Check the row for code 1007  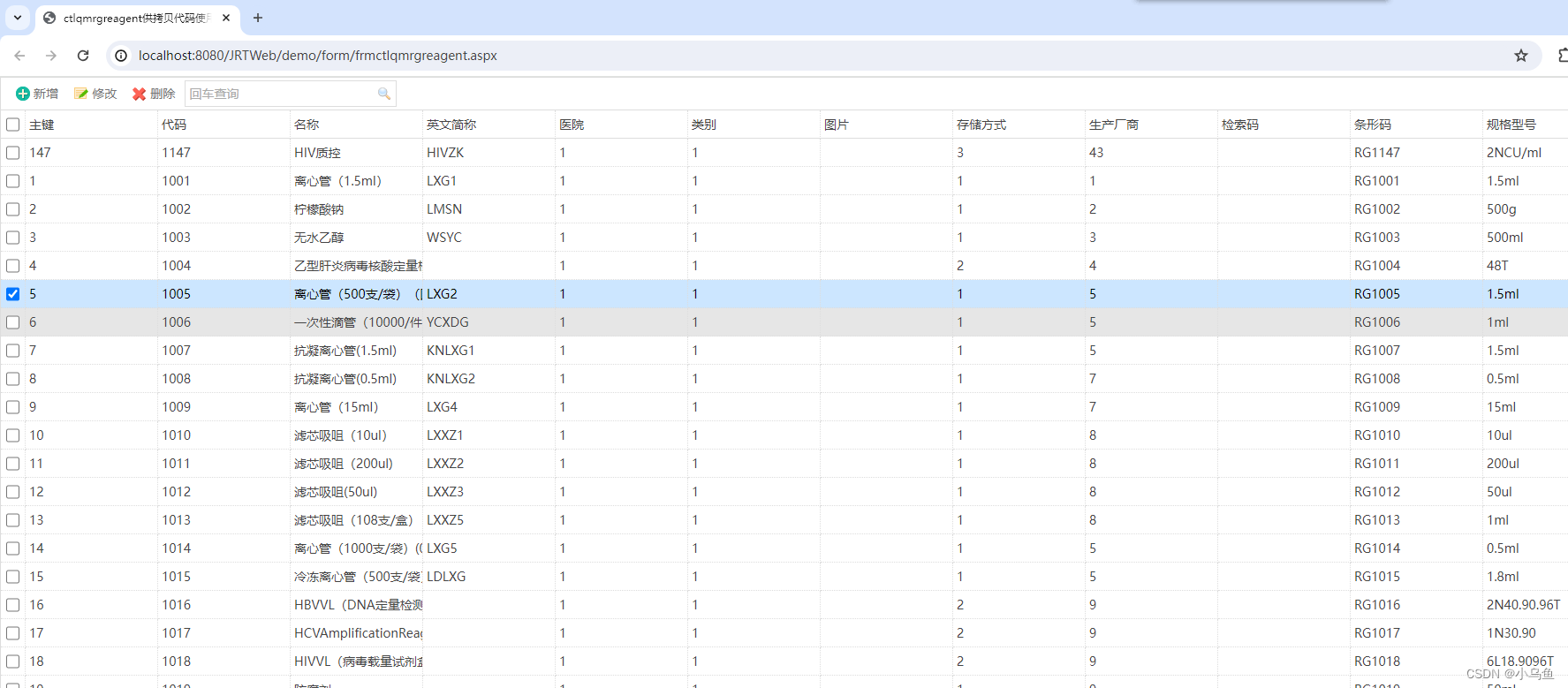(x=12, y=351)
